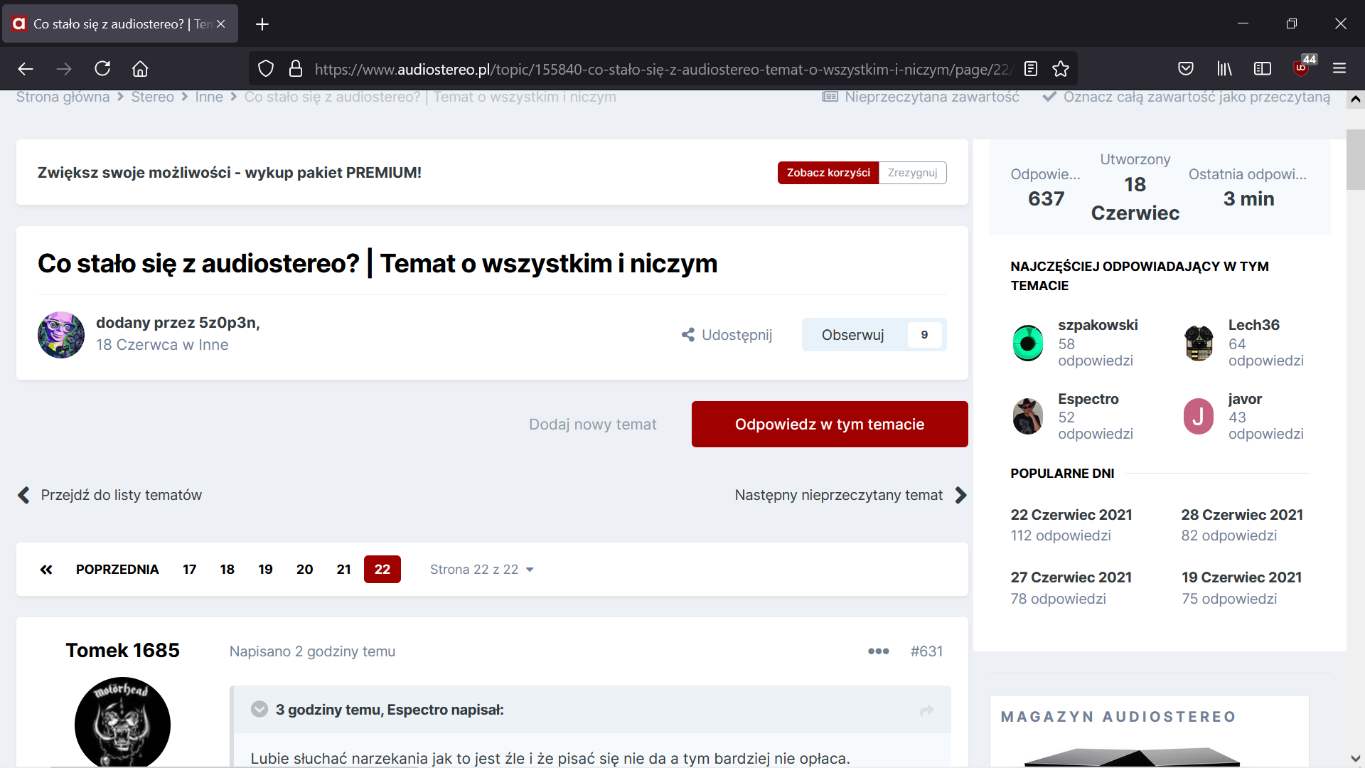Open szpakowski user profile link

1098,325
